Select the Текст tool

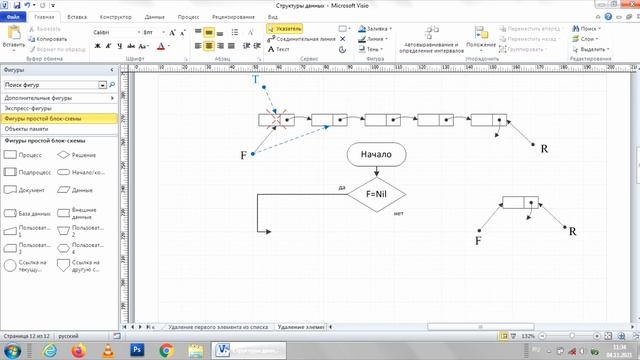pos(278,49)
